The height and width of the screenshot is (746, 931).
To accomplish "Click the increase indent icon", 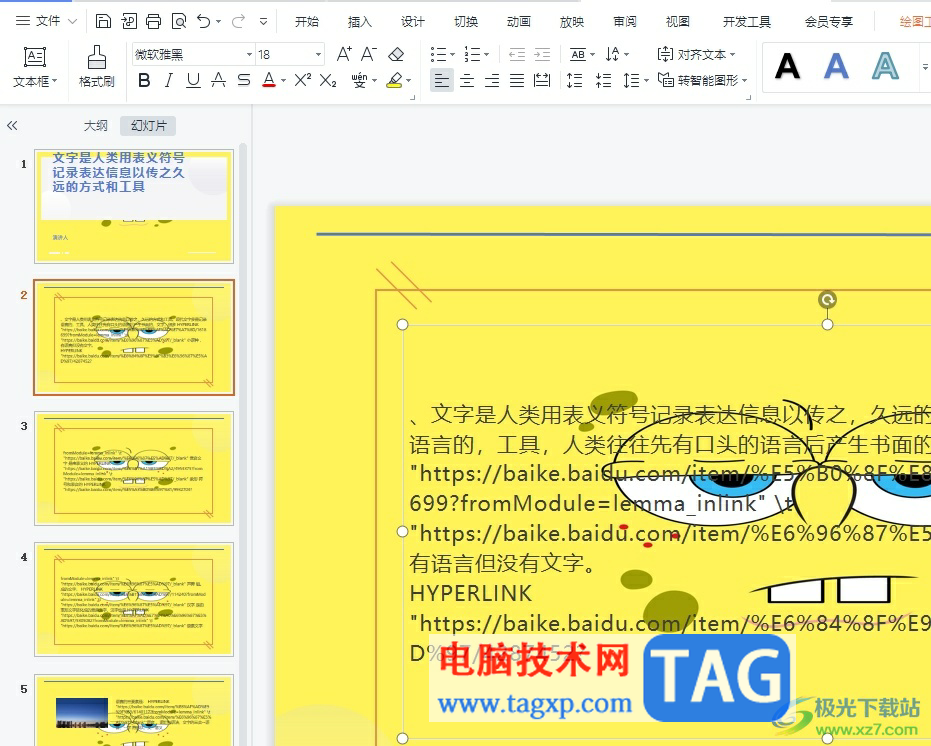I will point(542,55).
